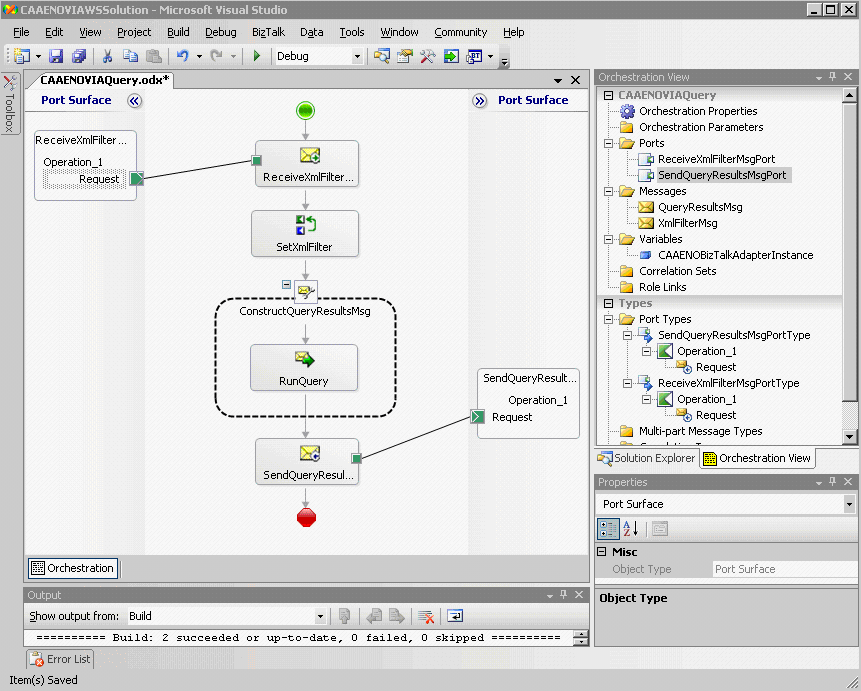Collapse the Misc property category
Screen dimensions: 861x691
[602, 551]
